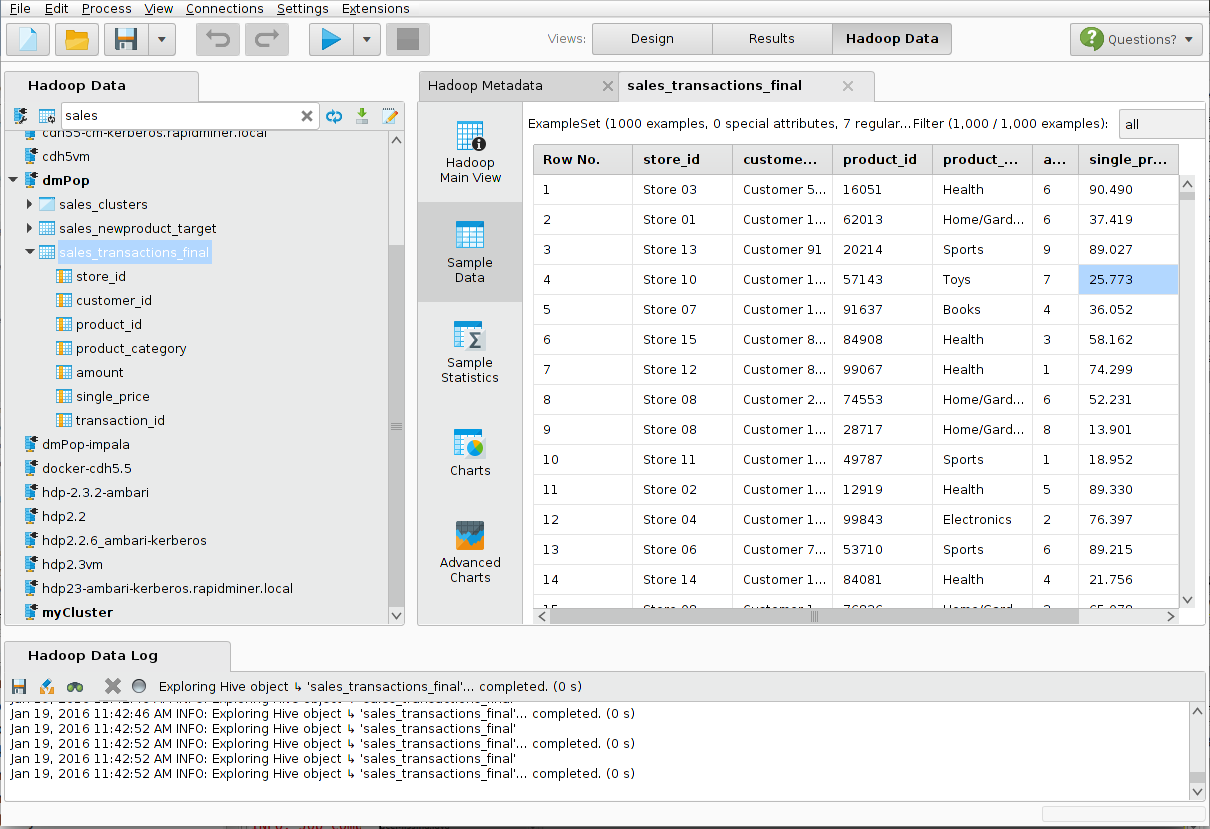Open the Charts view

pos(469,450)
